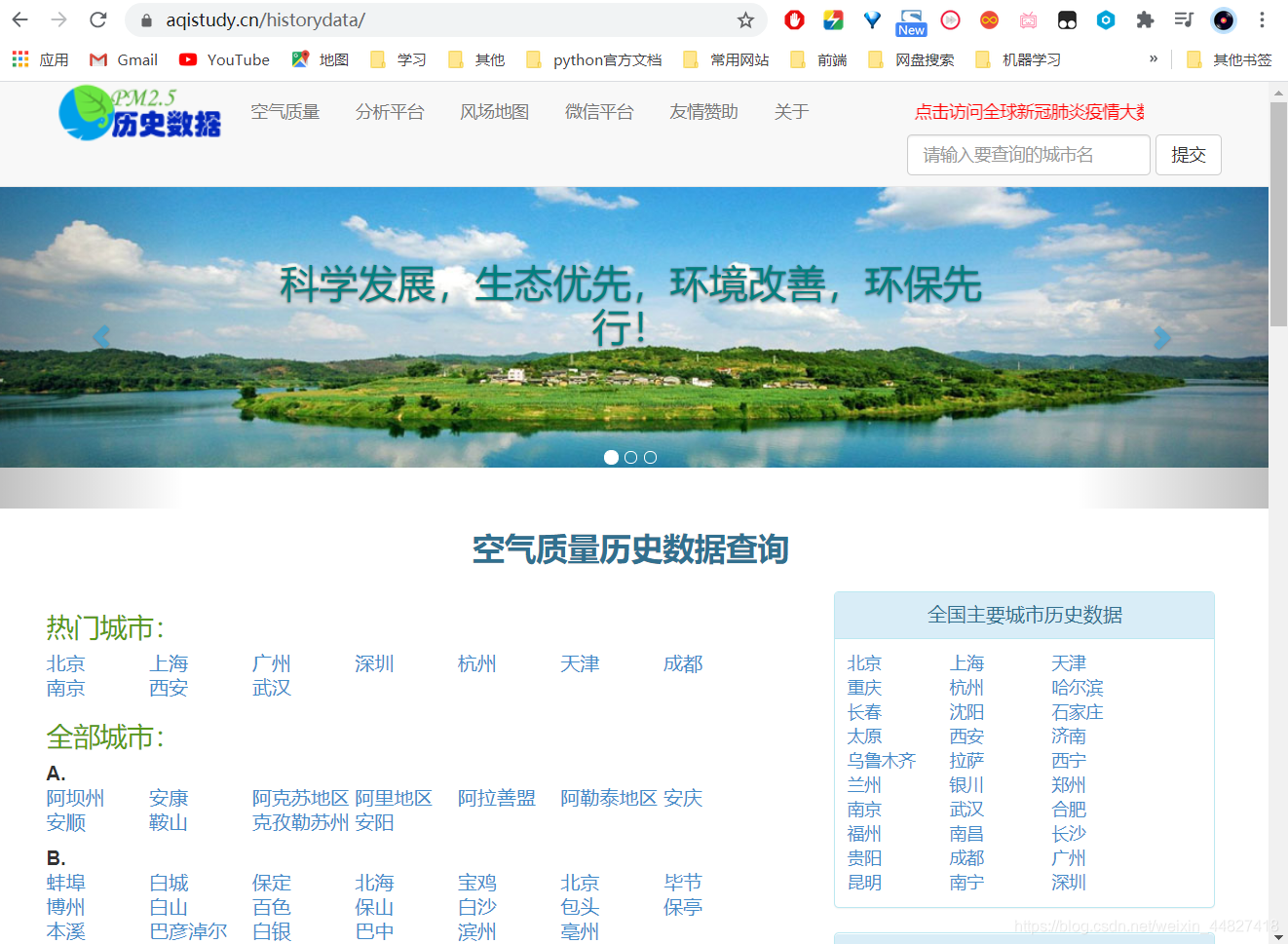Open the 全球新冠肺炎疫情大数据 red link
Viewport: 1288px width, 944px height.
[1028, 112]
